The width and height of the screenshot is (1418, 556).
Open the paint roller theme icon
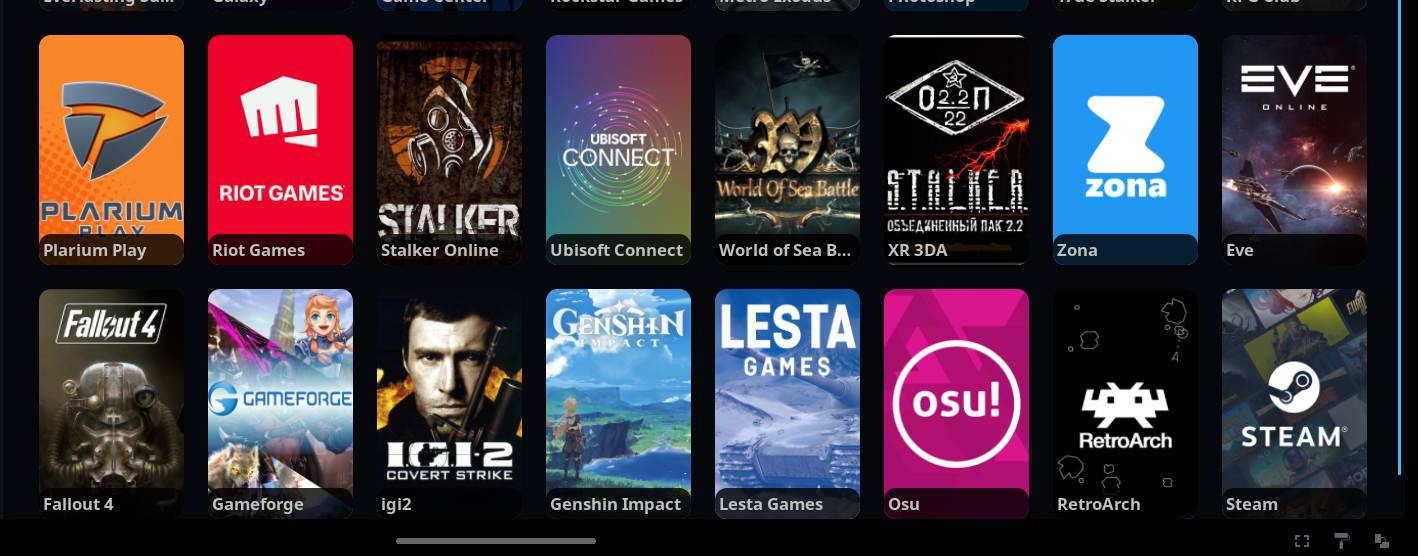click(x=1342, y=541)
